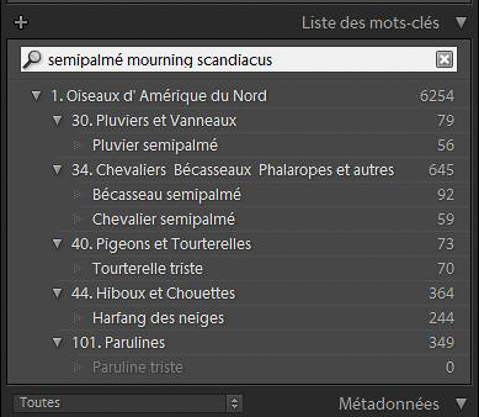Select the Harfang des neiges keyword
This screenshot has height=417, width=479.
158,318
